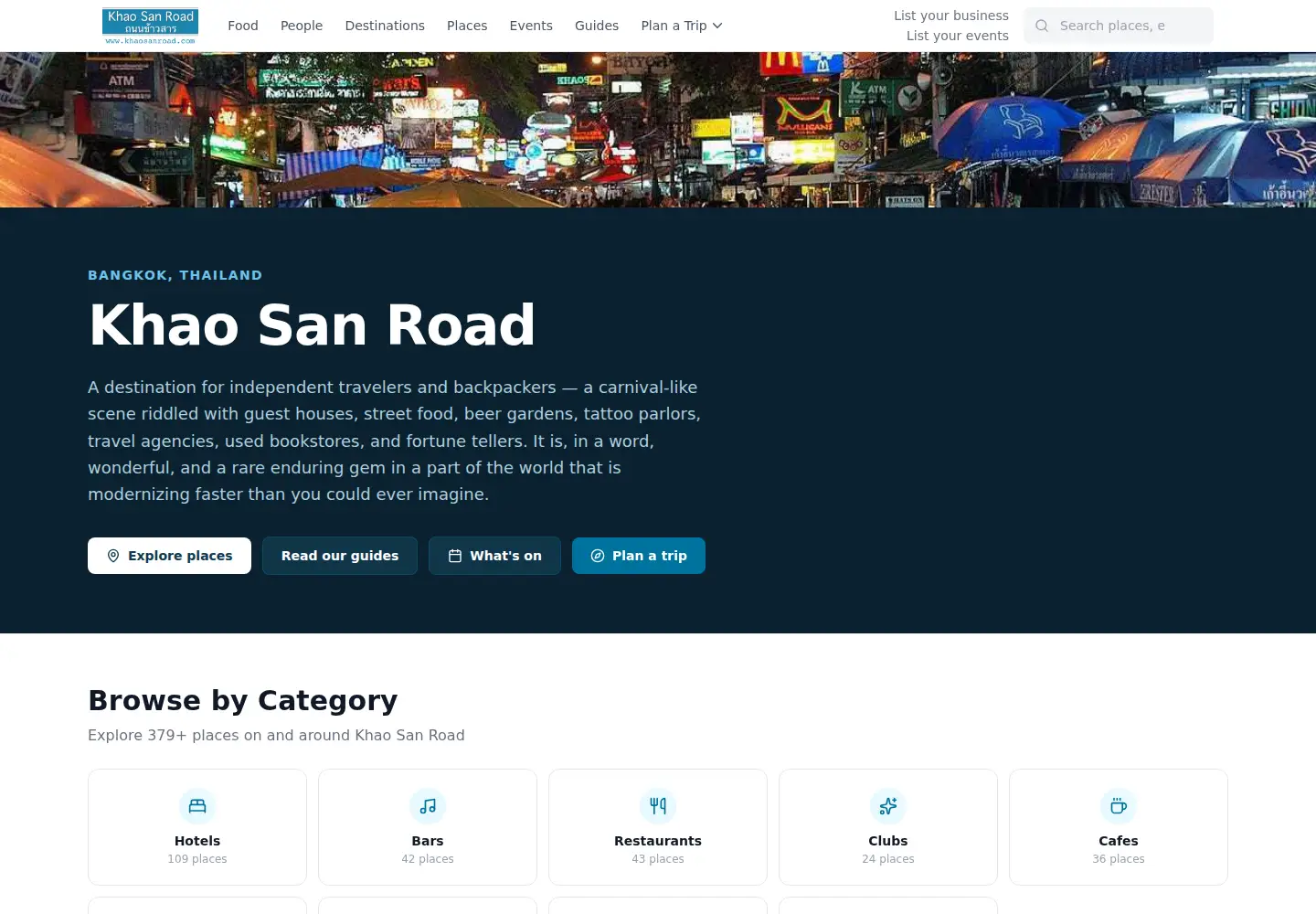Click the Khao San Road logo

click(x=151, y=26)
